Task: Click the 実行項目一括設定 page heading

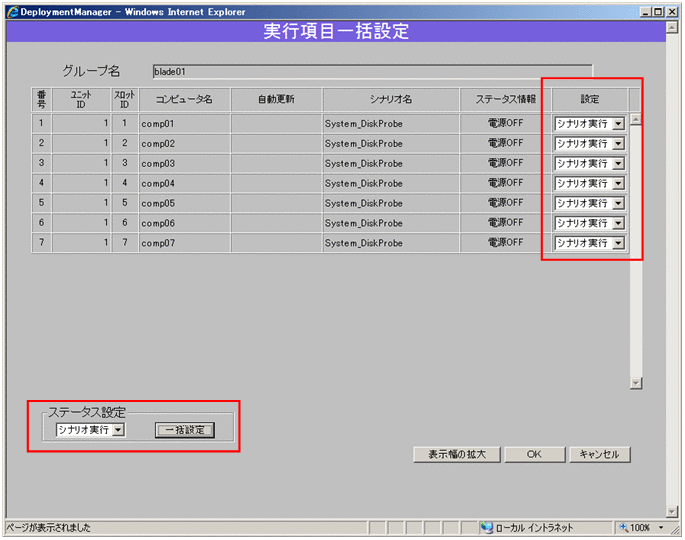Action: tap(336, 31)
